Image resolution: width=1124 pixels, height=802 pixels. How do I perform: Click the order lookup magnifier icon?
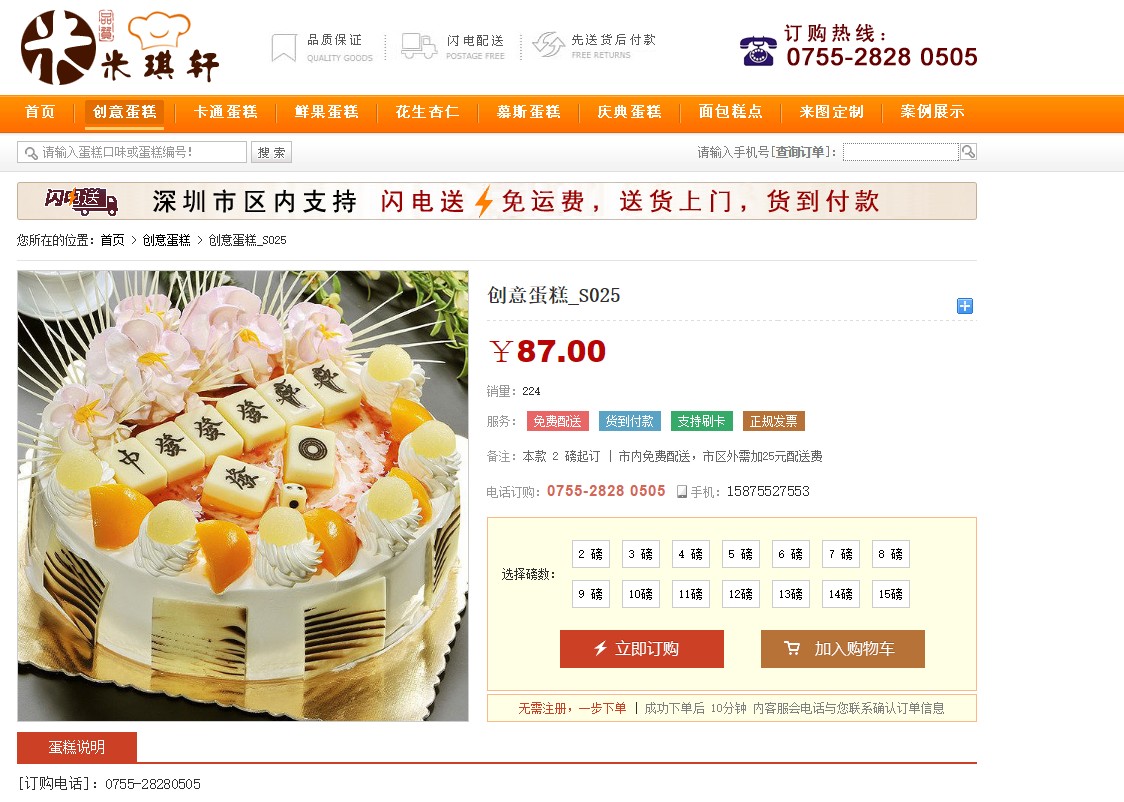[968, 152]
